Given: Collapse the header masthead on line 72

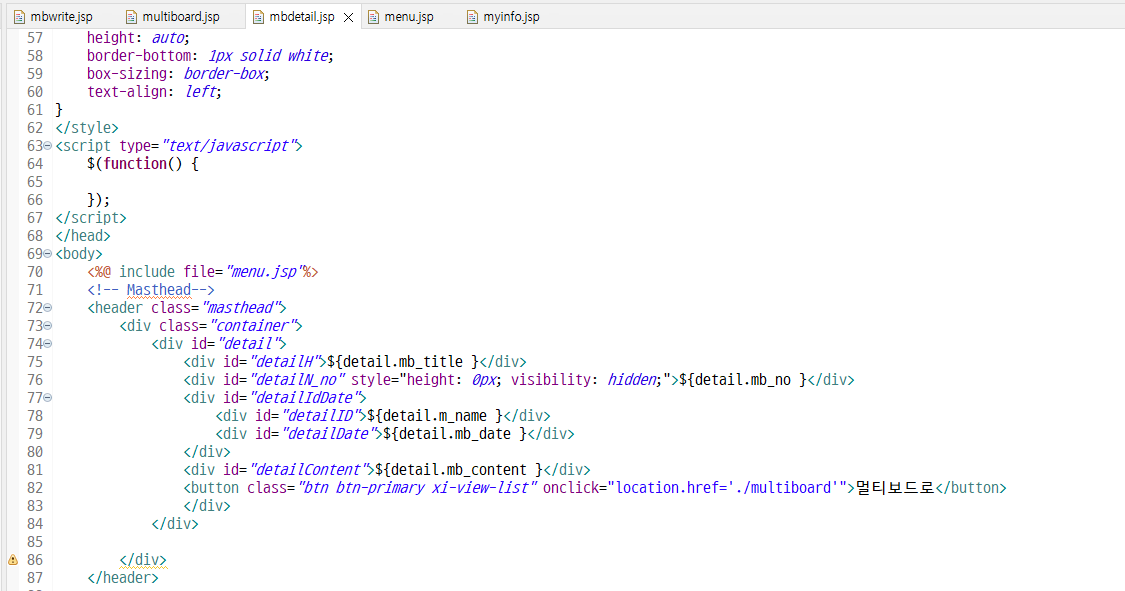Looking at the screenshot, I should (x=48, y=308).
